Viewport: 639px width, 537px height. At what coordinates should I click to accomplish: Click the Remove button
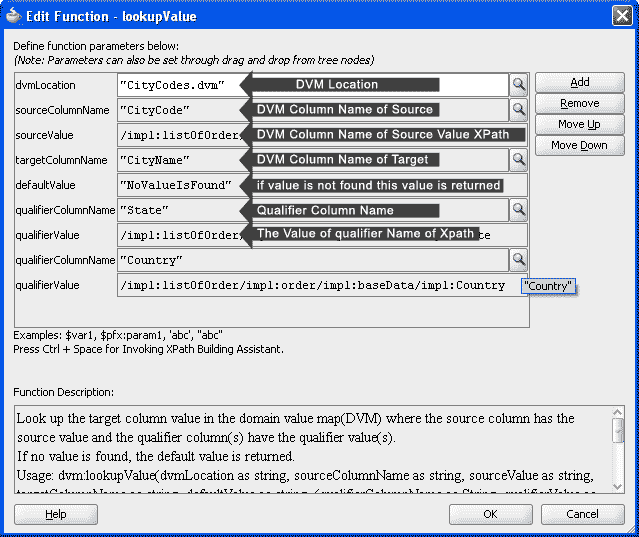coord(580,103)
